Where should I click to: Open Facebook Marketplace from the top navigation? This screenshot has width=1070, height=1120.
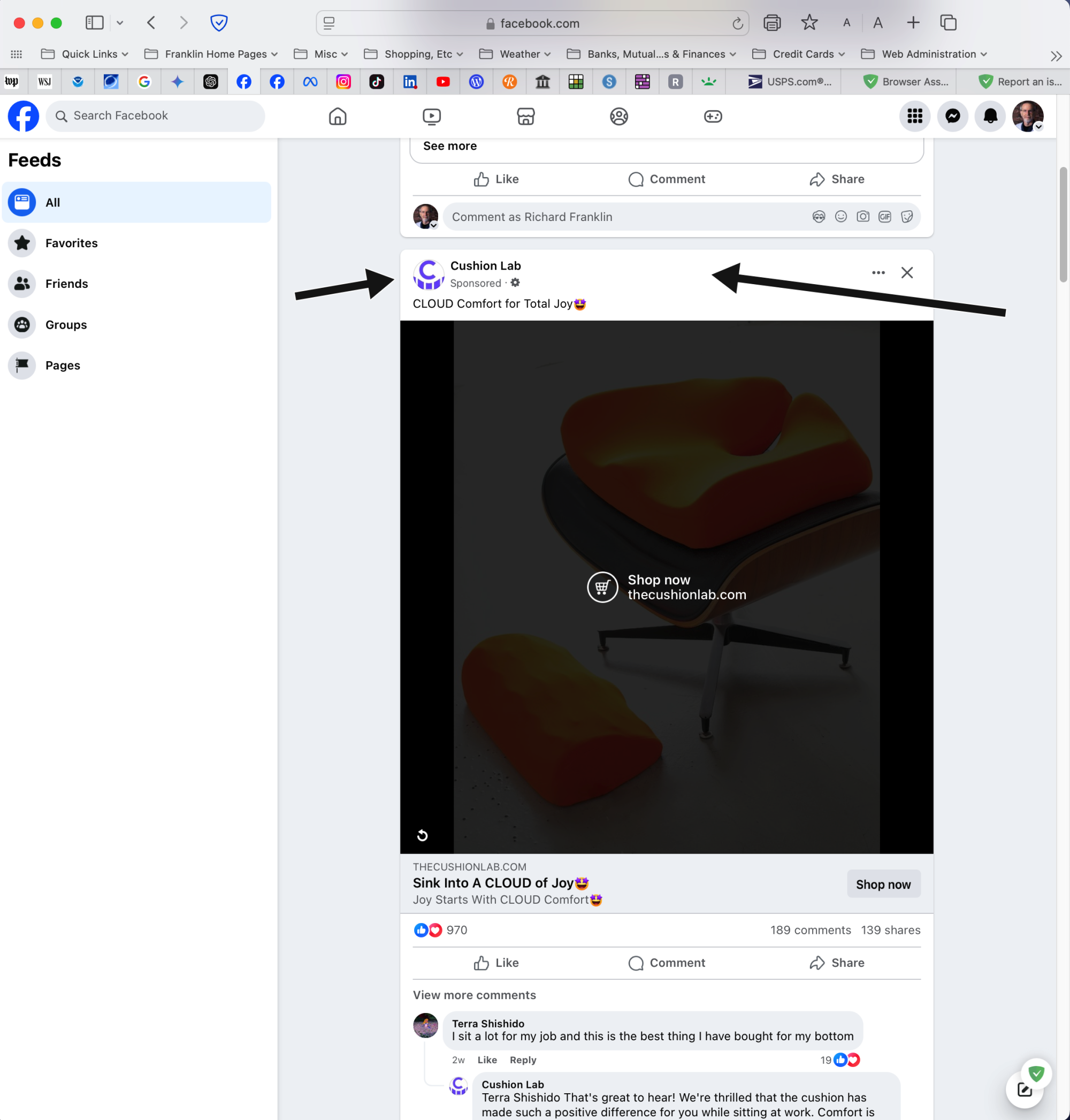click(x=525, y=116)
